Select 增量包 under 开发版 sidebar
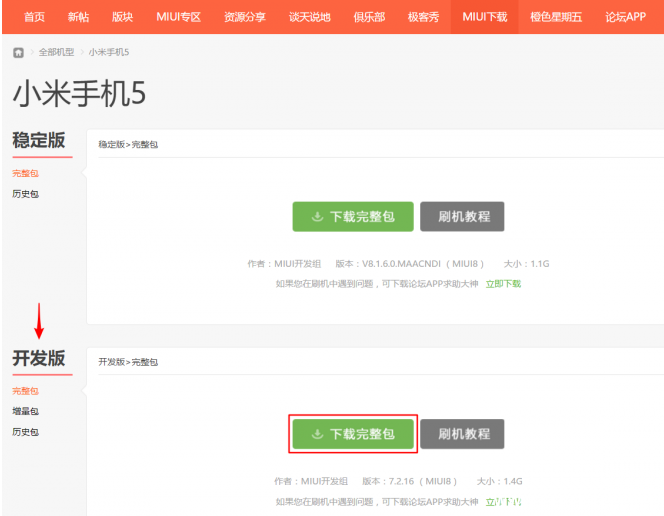 25,411
